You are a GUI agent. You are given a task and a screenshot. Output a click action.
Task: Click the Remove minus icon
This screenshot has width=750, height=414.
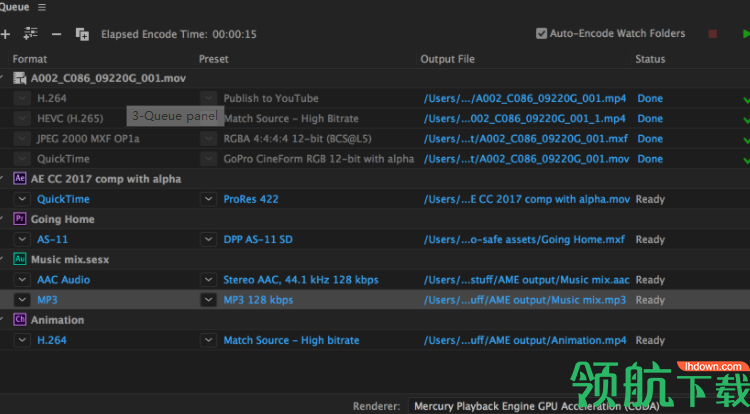(x=56, y=34)
